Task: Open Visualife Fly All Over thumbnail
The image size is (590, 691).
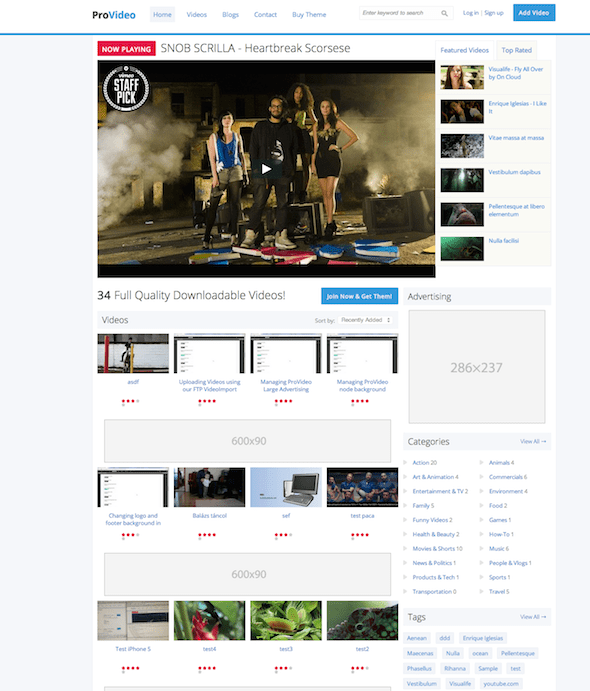Action: [462, 77]
